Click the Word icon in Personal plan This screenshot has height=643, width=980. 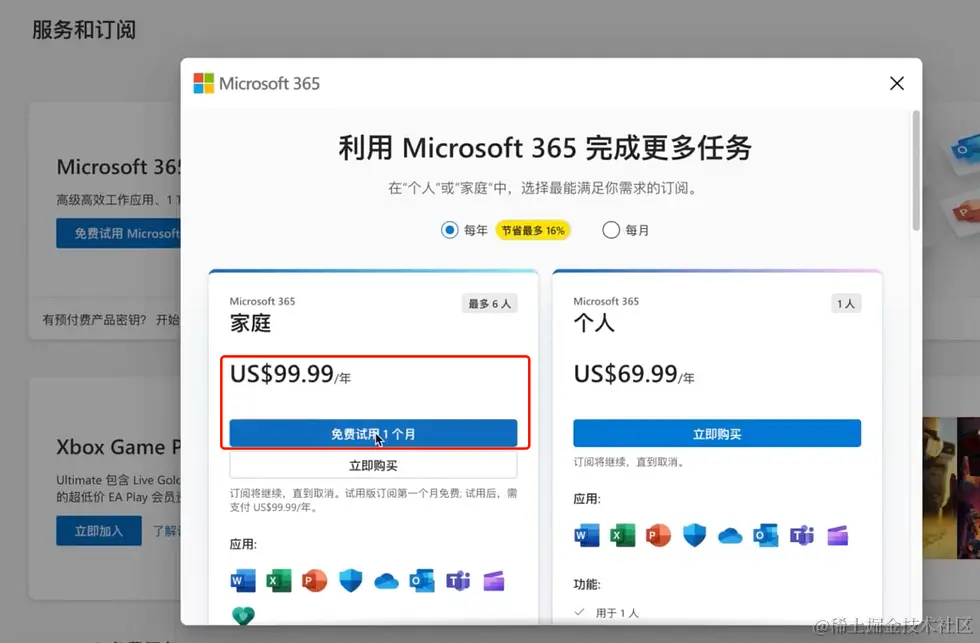tap(586, 536)
